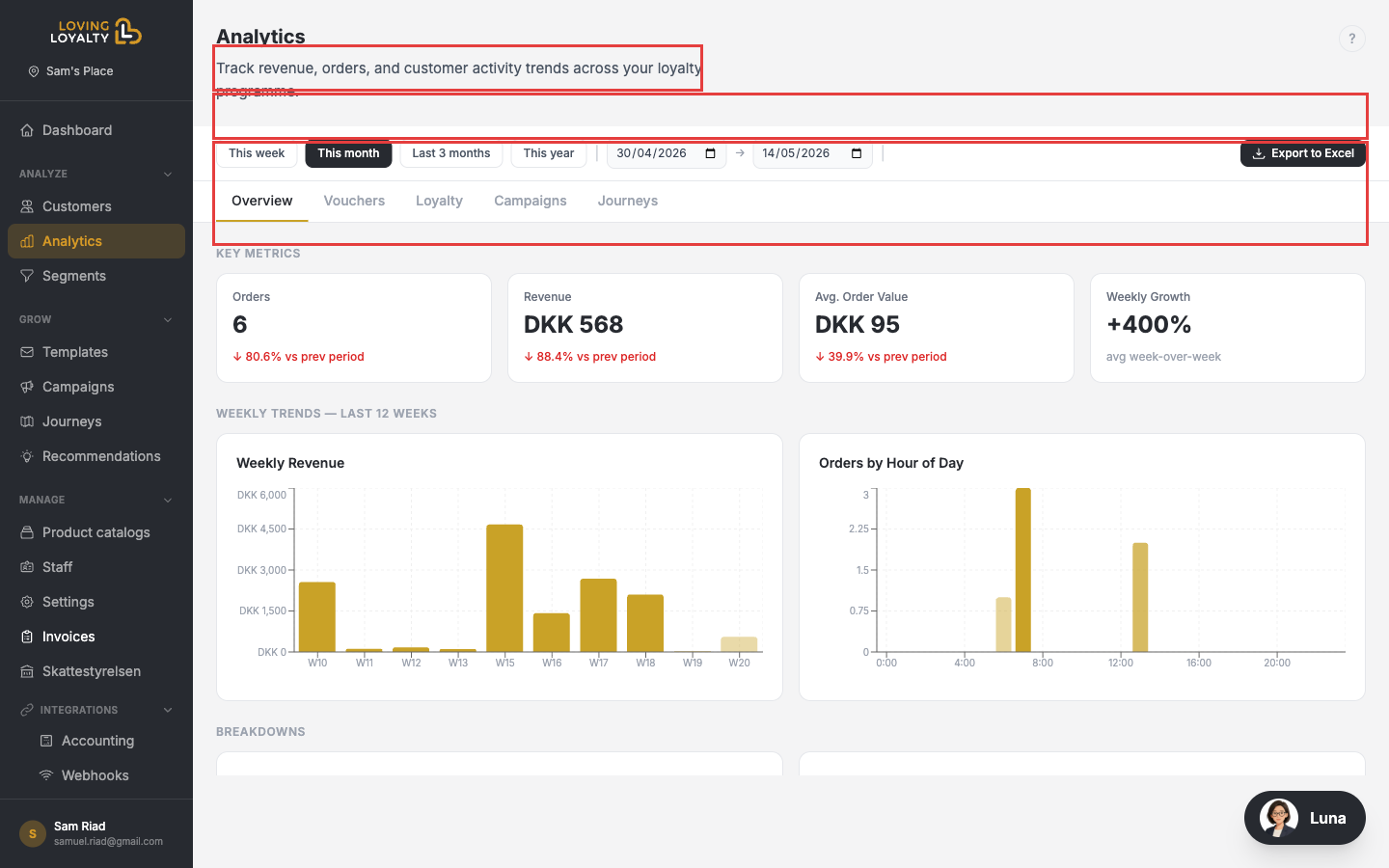1389x868 pixels.
Task: Click the Journeys map icon
Action: click(27, 421)
